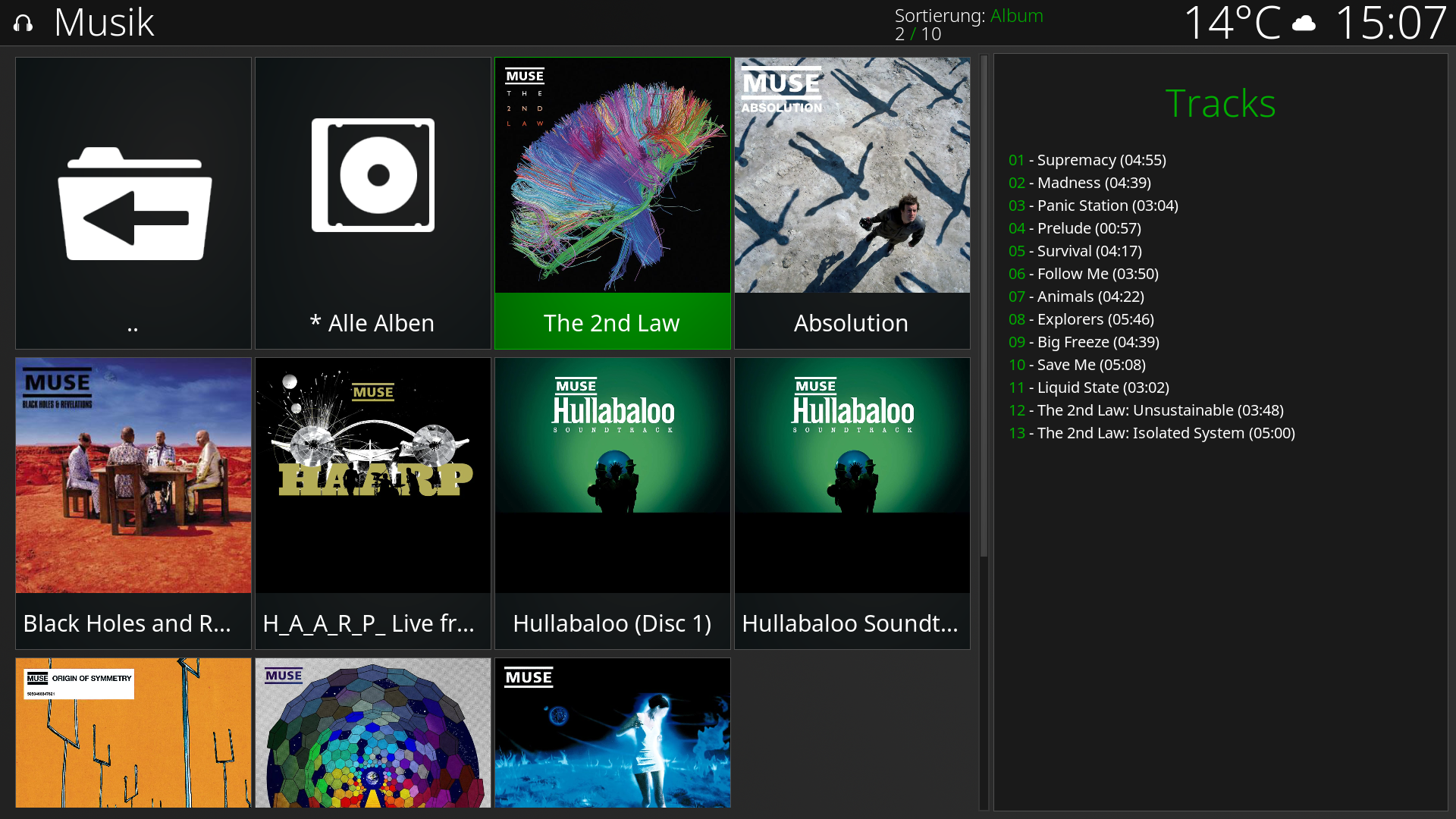Image resolution: width=1456 pixels, height=819 pixels.
Task: Click the headphones Musik icon
Action: coord(24,24)
